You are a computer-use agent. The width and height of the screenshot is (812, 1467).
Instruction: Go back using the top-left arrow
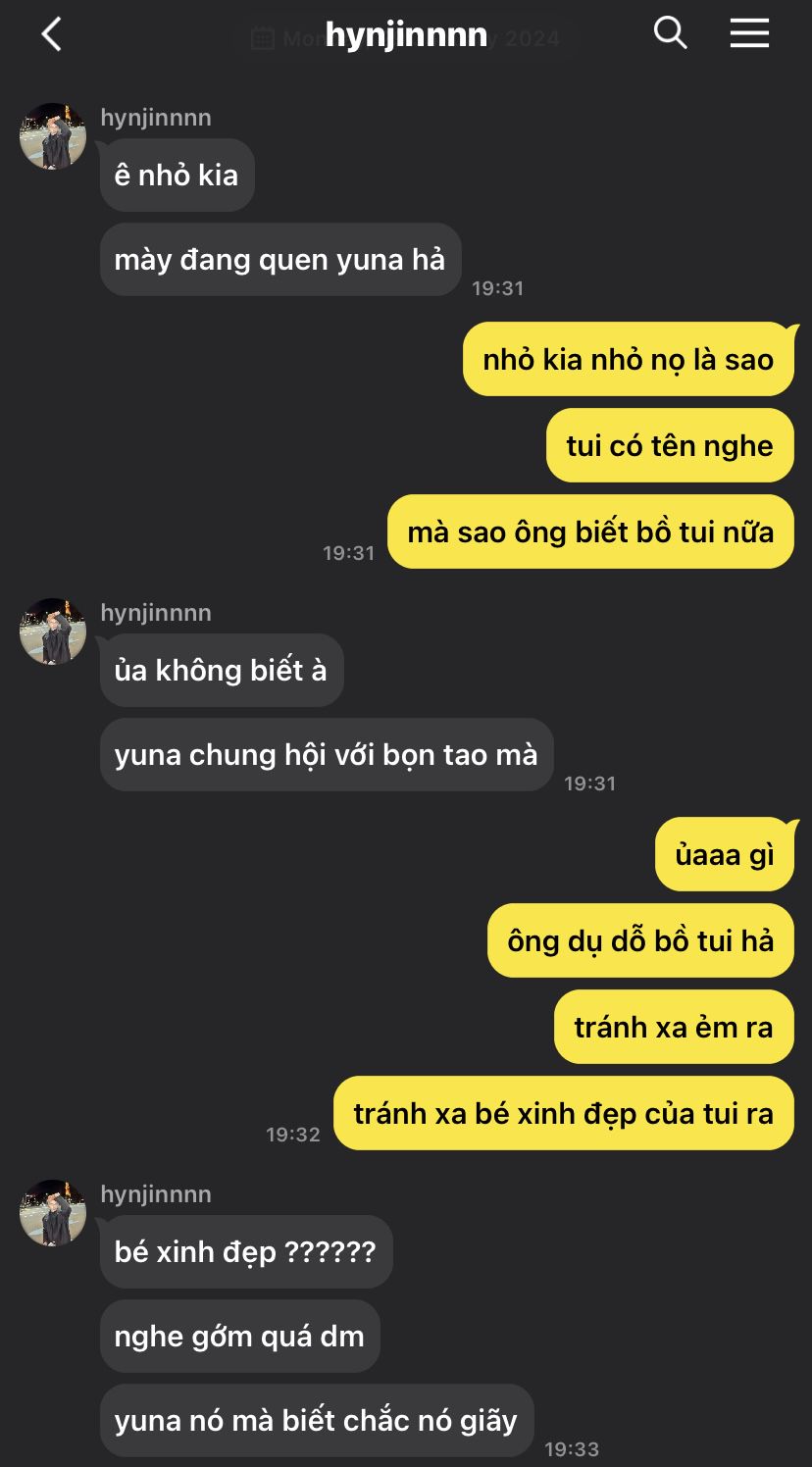51,34
